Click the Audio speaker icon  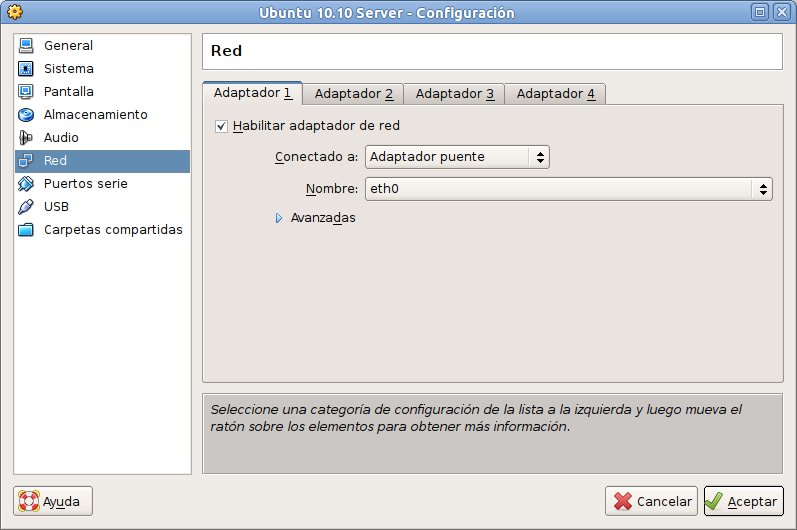[26, 138]
